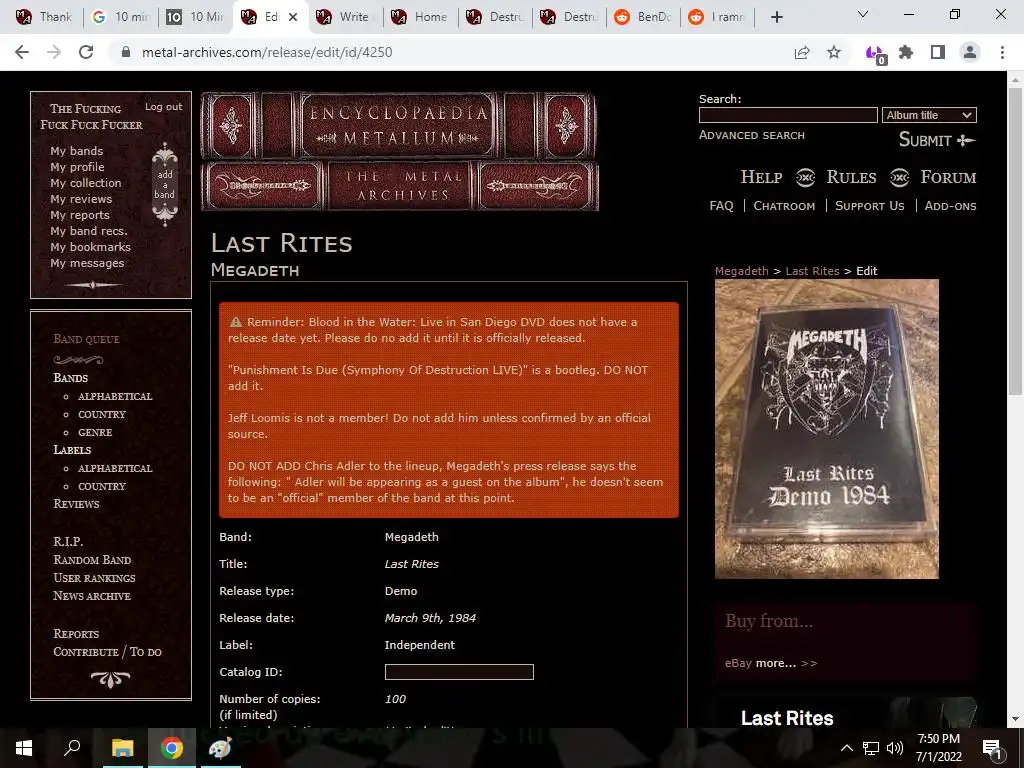Open the Rules page

click(851, 177)
